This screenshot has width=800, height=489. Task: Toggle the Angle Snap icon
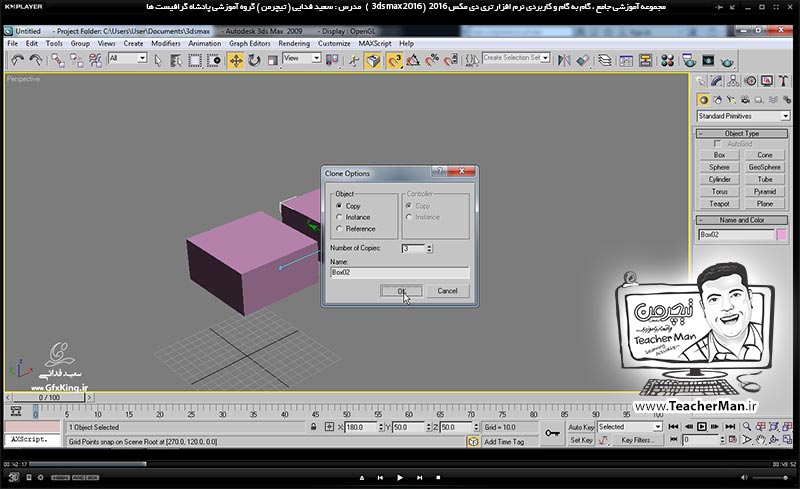(x=413, y=61)
